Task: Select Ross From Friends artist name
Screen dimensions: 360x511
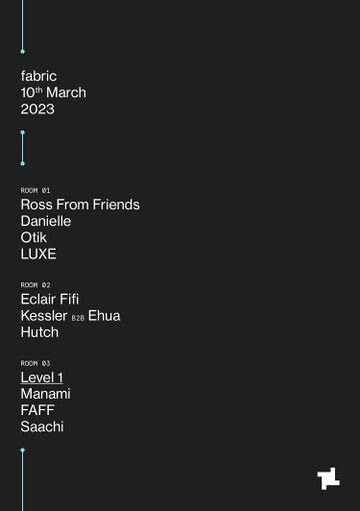Action: click(80, 205)
